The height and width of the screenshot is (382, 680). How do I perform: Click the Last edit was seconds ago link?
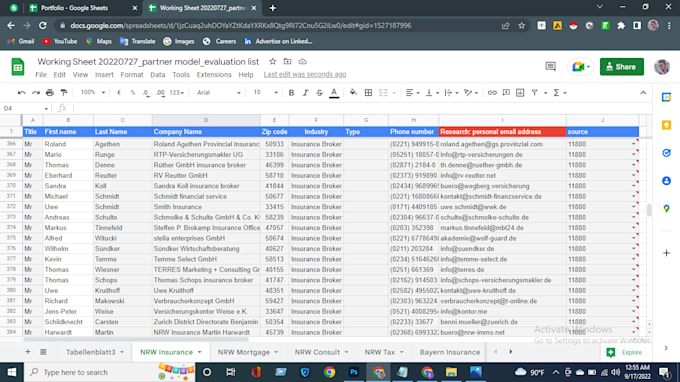pyautogui.click(x=305, y=75)
